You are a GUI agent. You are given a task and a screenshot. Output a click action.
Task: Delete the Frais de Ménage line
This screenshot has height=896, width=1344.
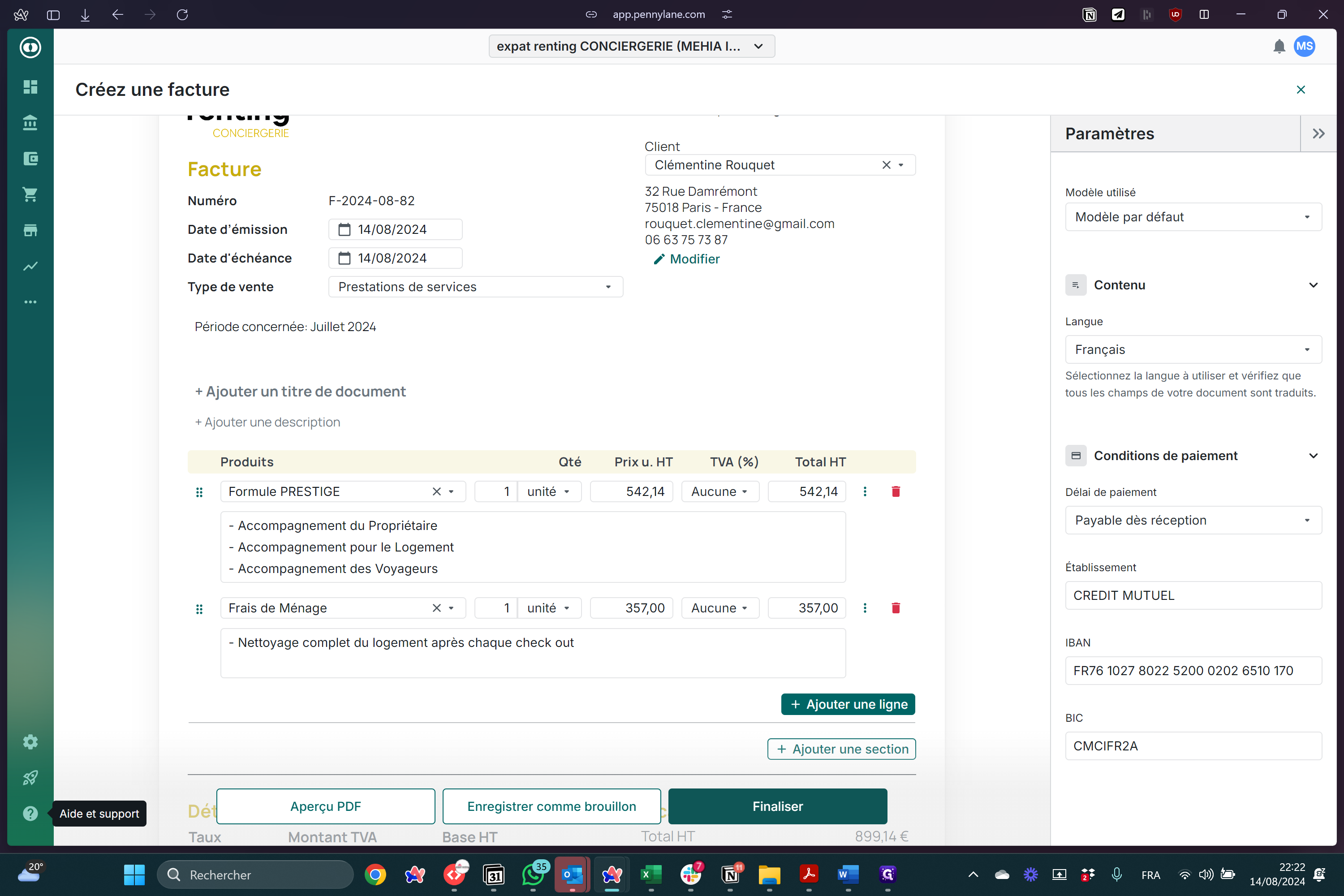896,608
